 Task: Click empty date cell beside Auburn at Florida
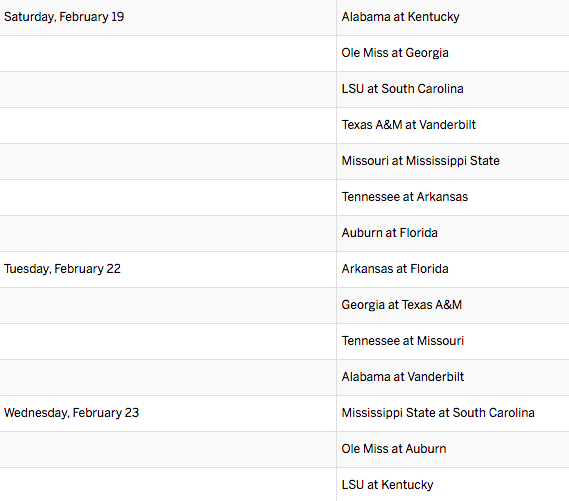pos(168,233)
